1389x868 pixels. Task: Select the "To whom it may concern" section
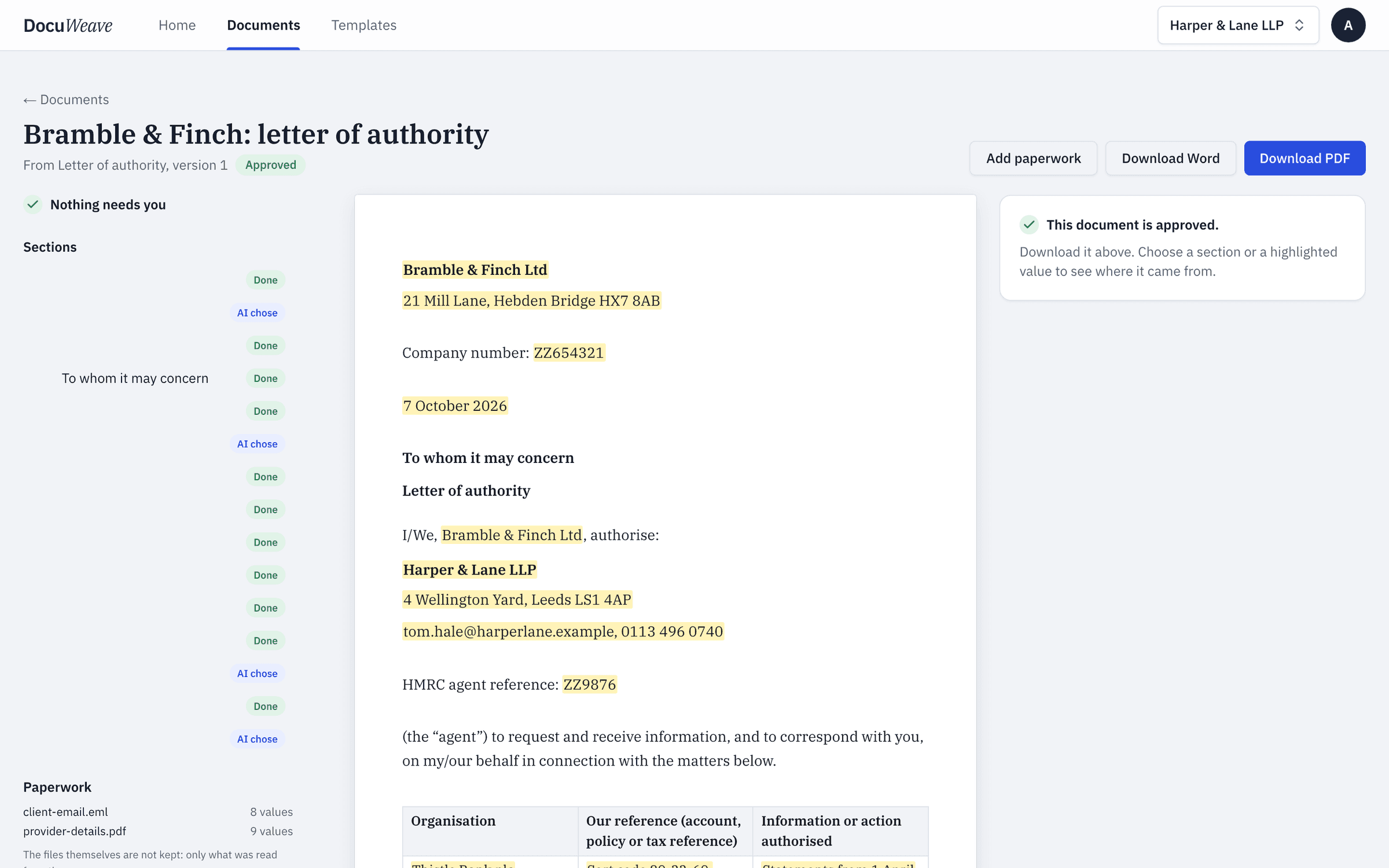coord(155,378)
